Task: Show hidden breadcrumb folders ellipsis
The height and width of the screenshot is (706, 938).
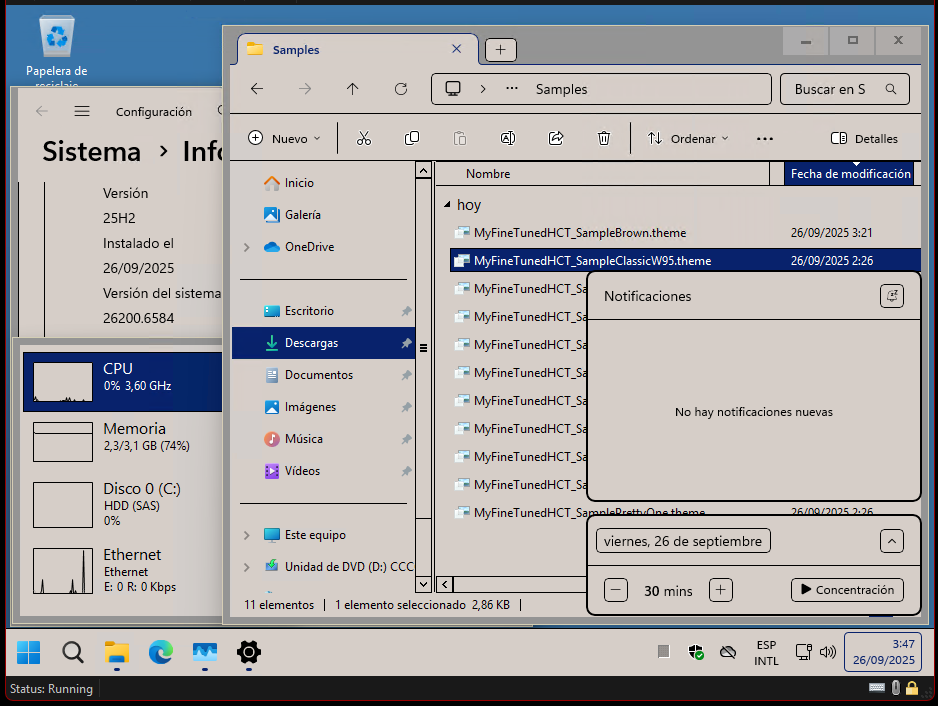Action: pos(511,89)
